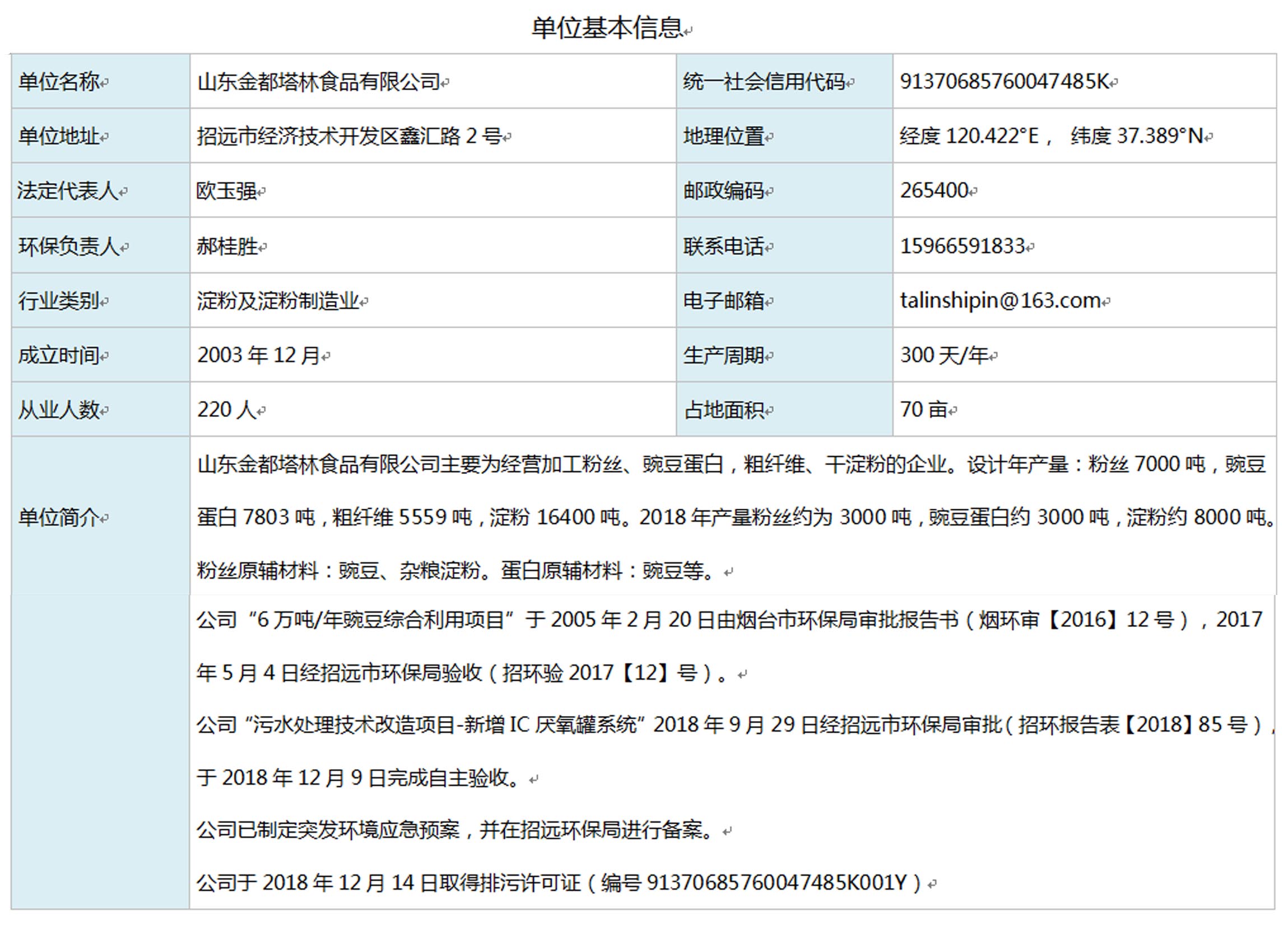Screen dimensions: 1288x925
Task: Click the credit code 91370685760047485K
Action: click(1004, 82)
